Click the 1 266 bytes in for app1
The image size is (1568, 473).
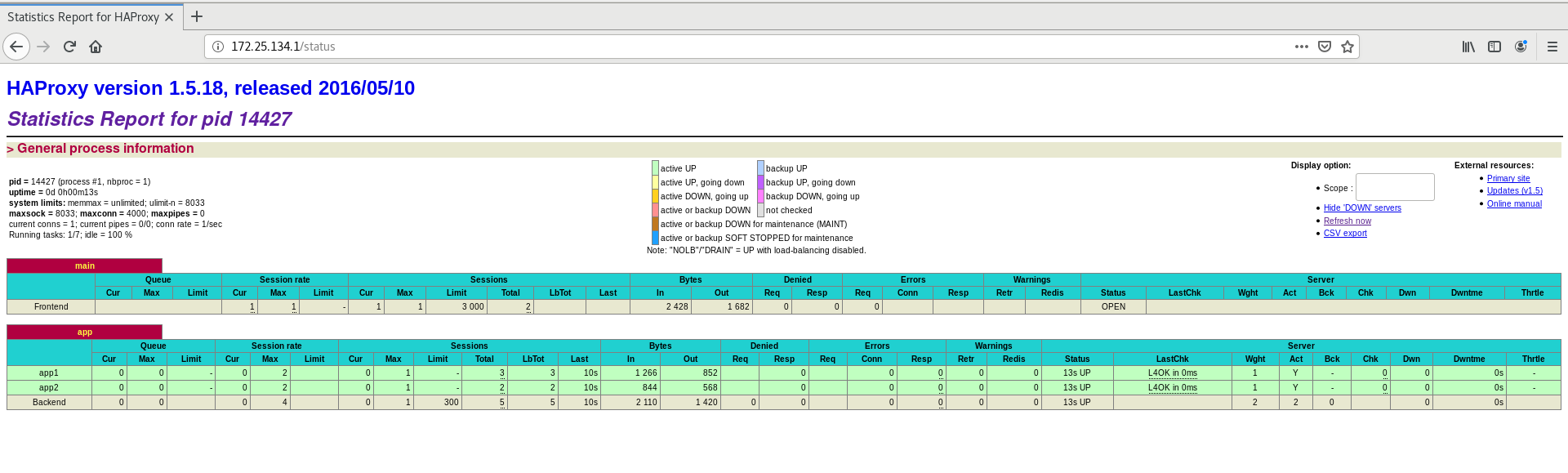(x=646, y=373)
